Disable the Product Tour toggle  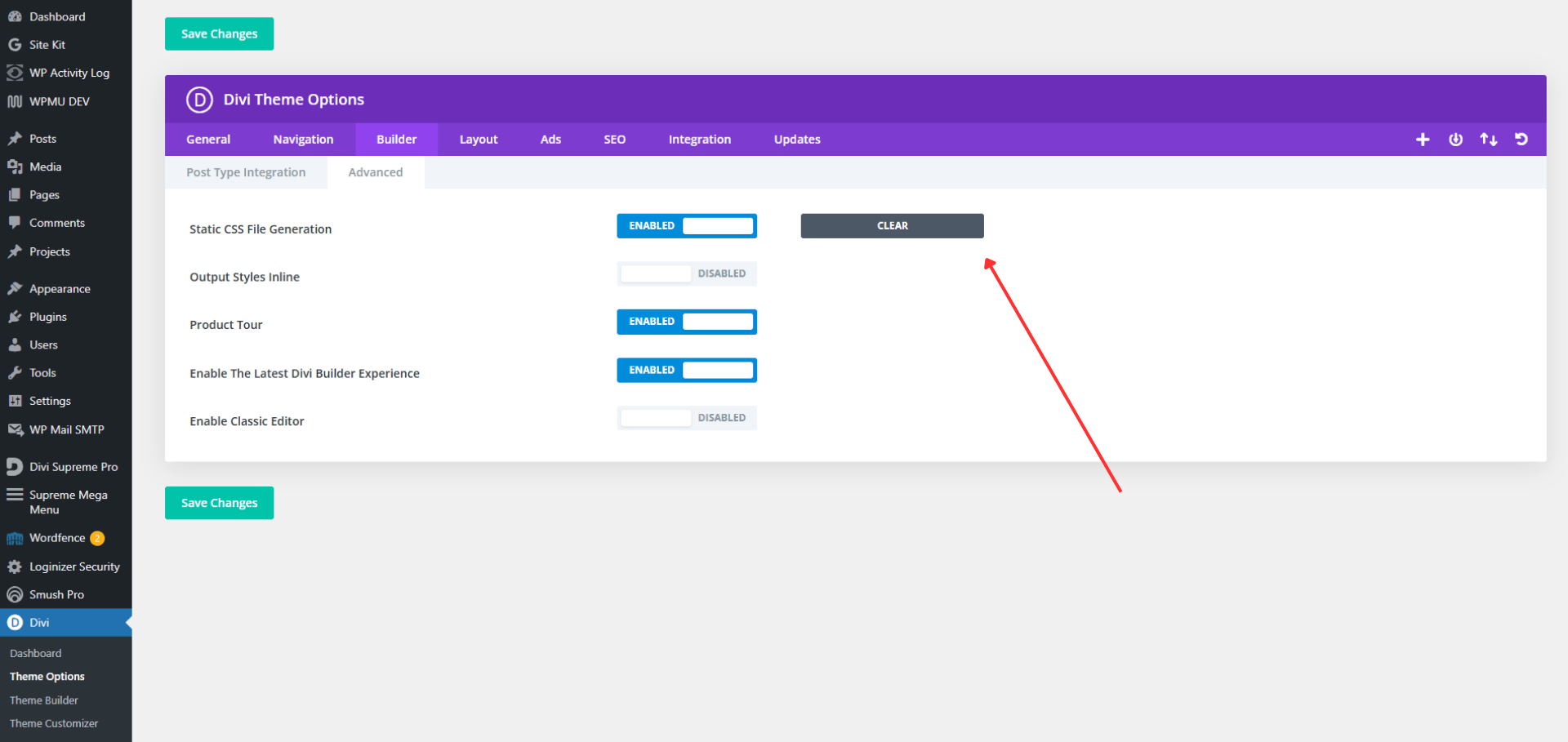click(686, 322)
